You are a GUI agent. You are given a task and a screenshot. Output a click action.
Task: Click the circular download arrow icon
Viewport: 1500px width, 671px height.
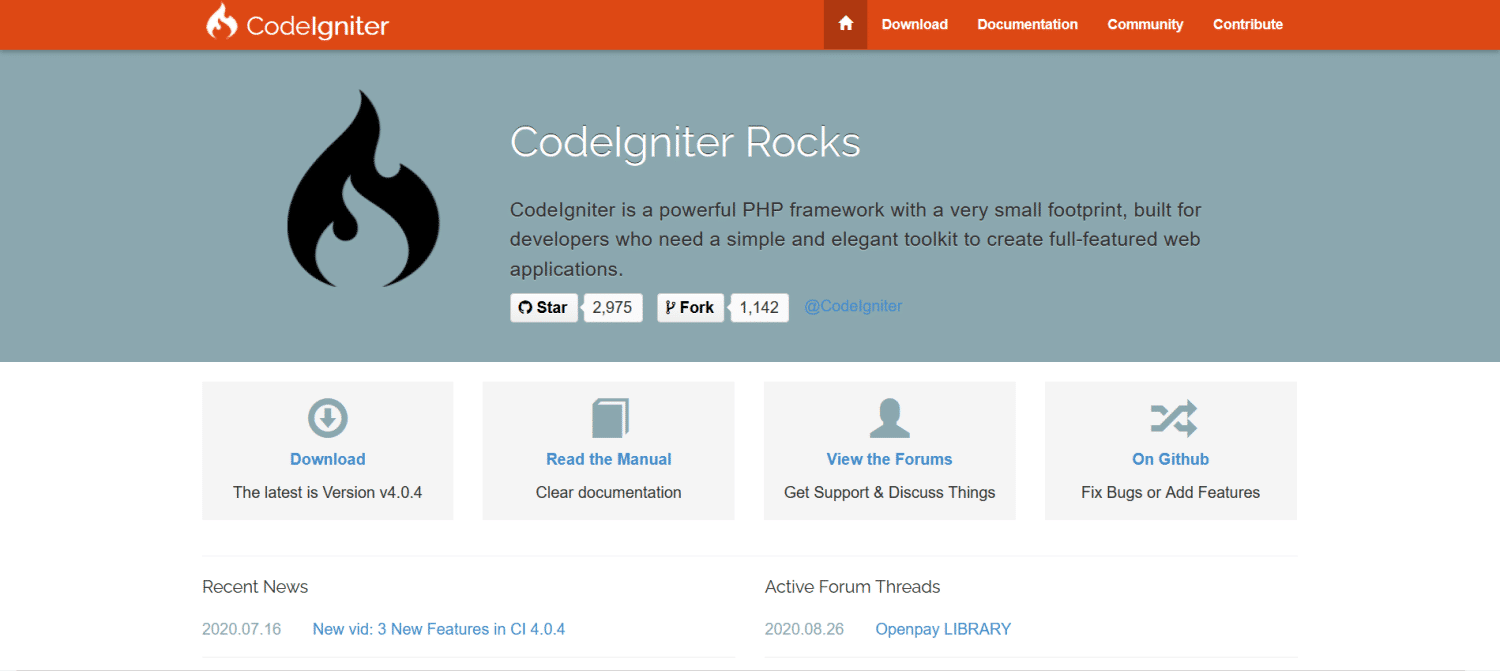[x=327, y=418]
